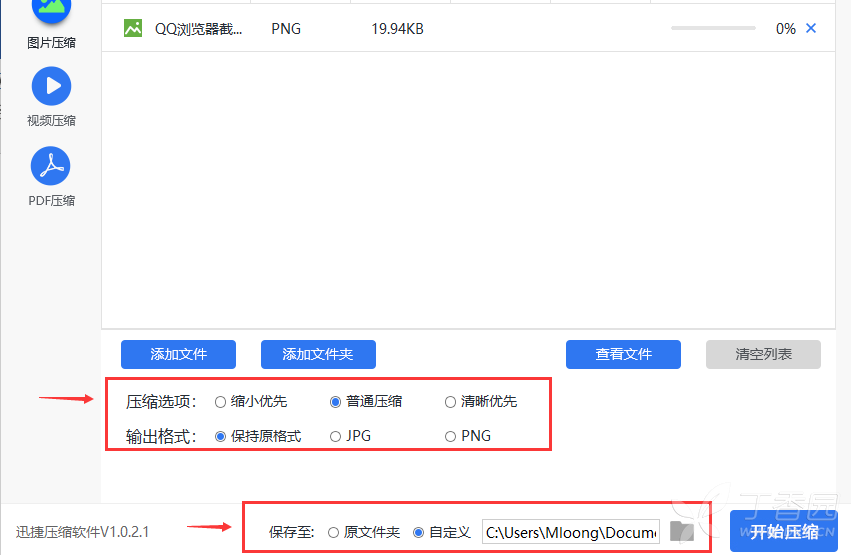This screenshot has width=851, height=555.
Task: Open the 图片压缩 image compression section
Action: click(x=52, y=11)
